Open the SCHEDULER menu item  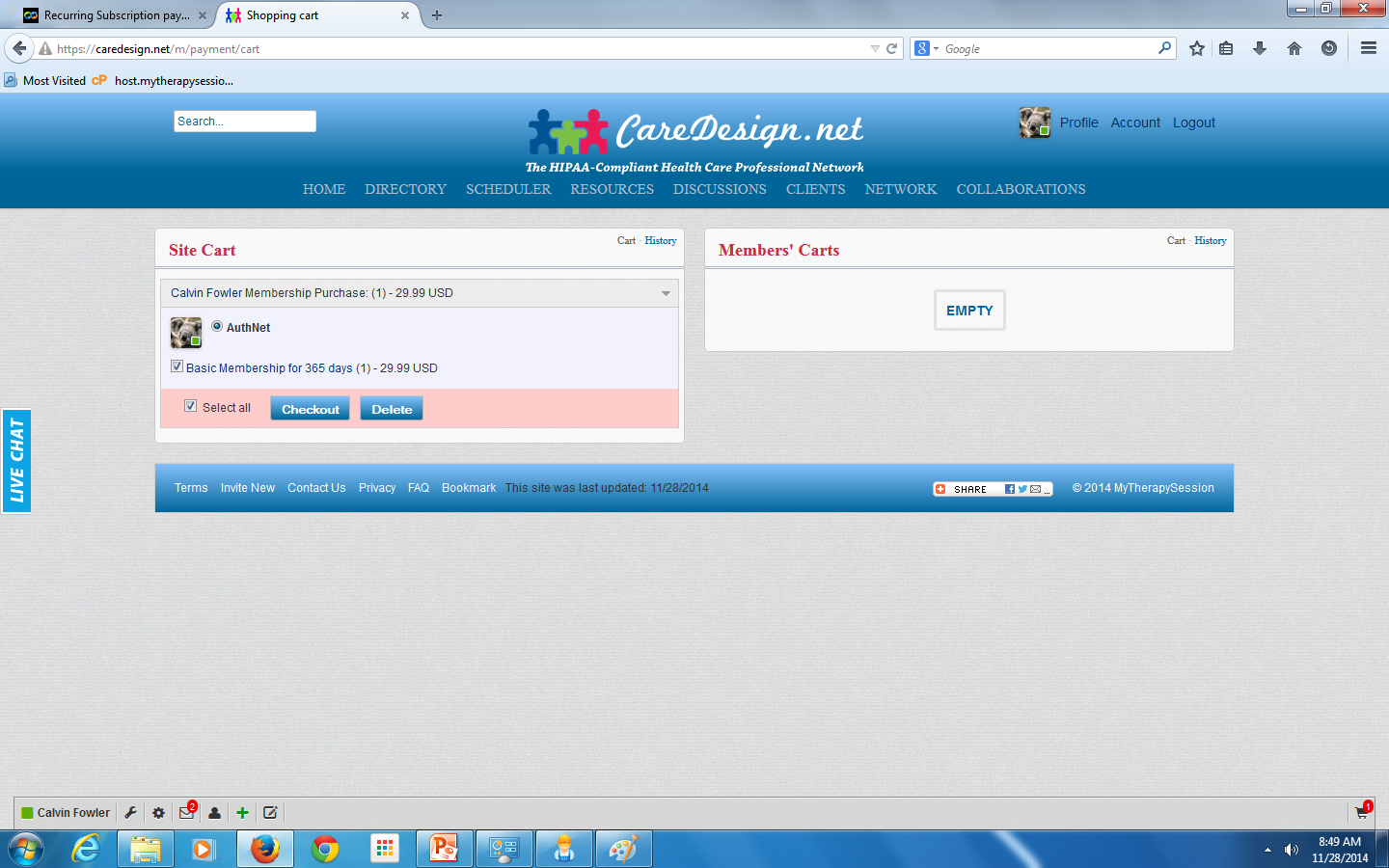tap(508, 189)
